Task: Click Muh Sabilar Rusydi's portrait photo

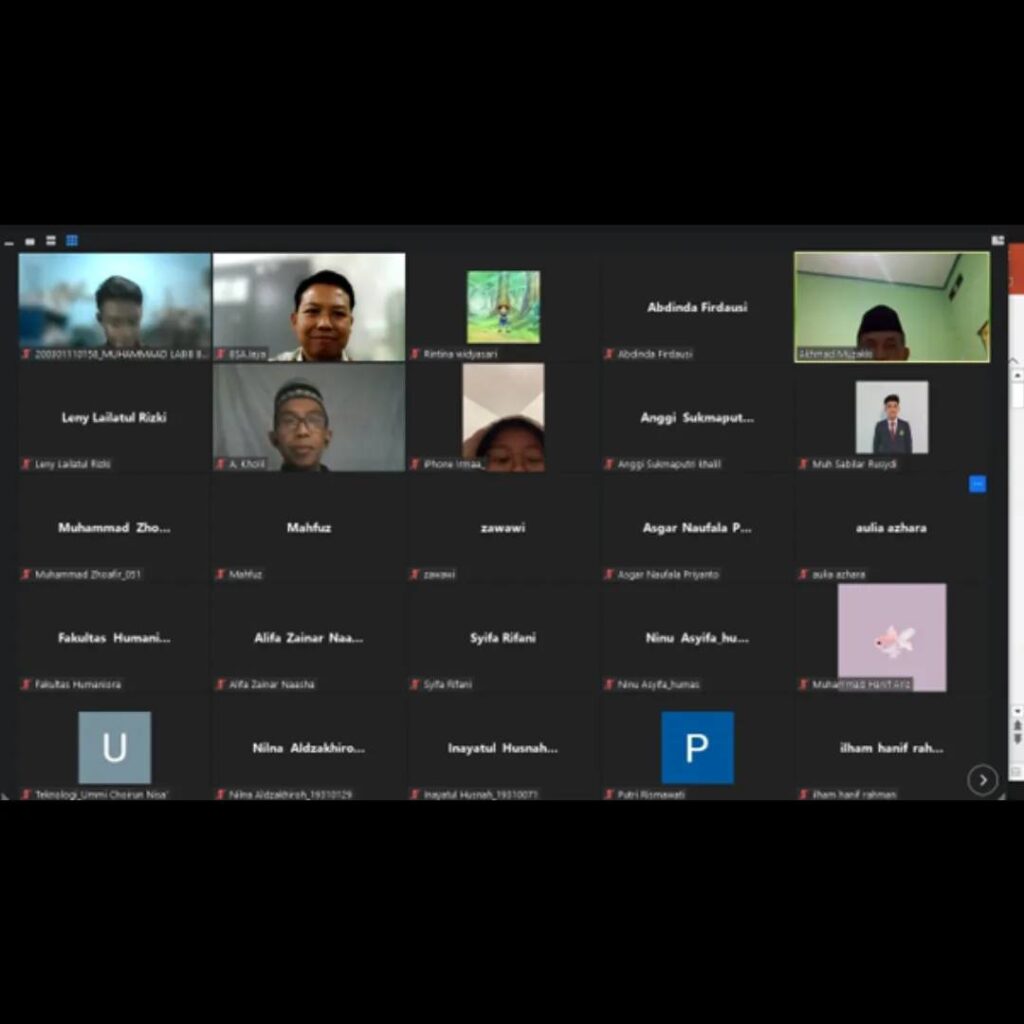Action: (891, 417)
